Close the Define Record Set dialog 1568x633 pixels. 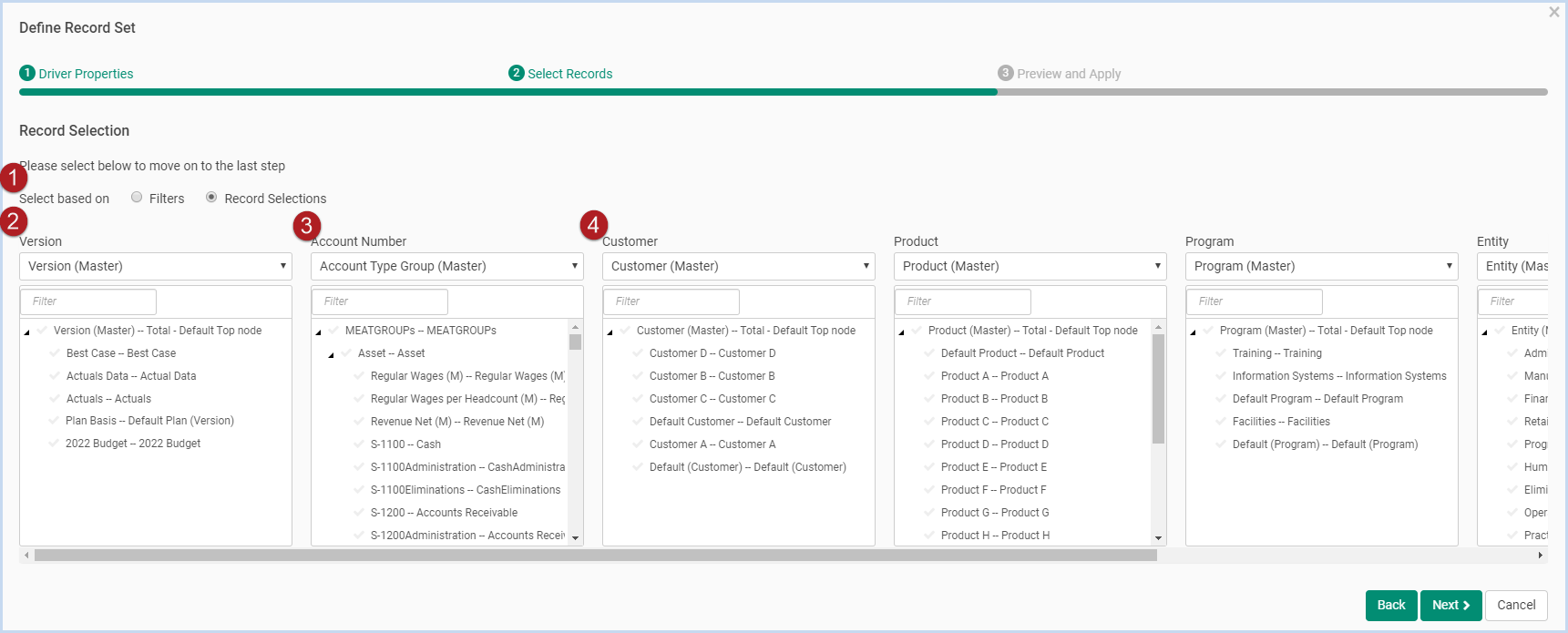[x=1554, y=12]
